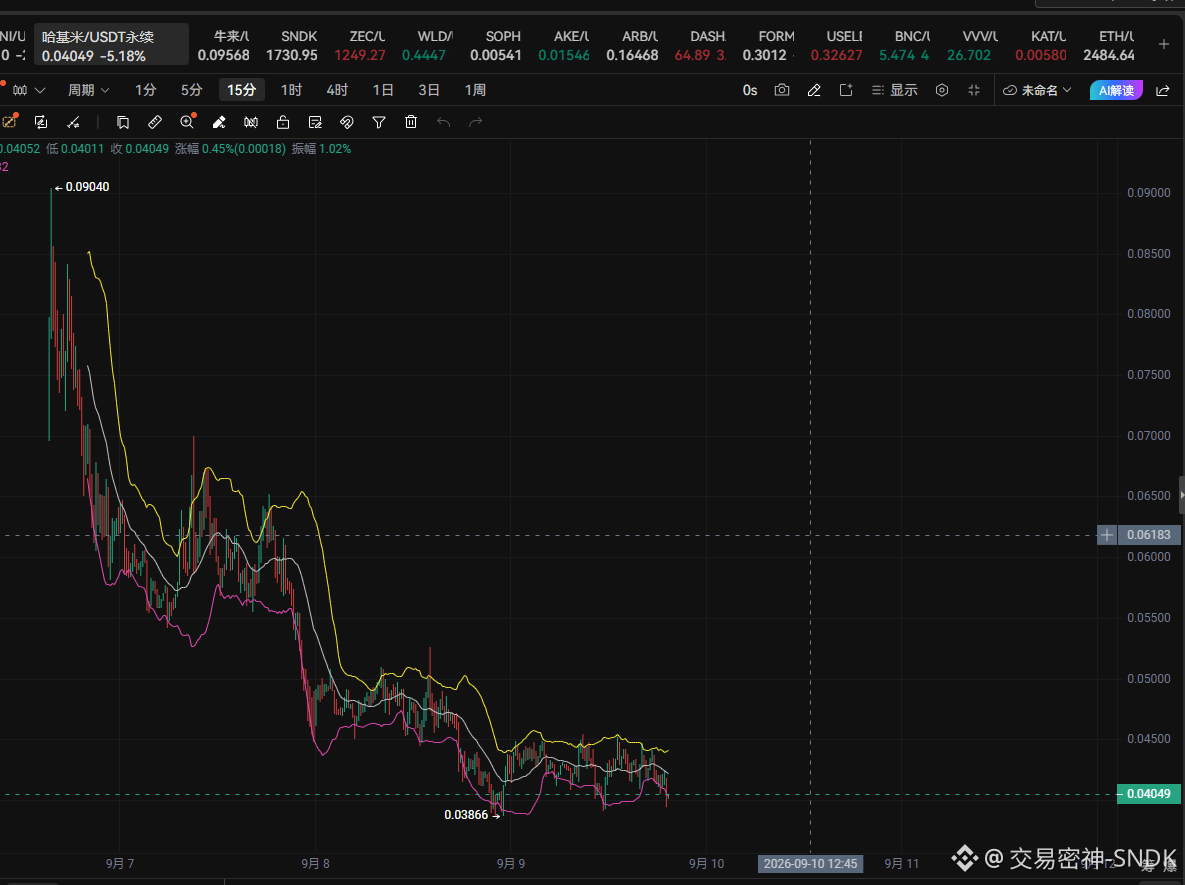The width and height of the screenshot is (1185, 885).
Task: Open the candlestick chart type dropdown
Action: 29,91
